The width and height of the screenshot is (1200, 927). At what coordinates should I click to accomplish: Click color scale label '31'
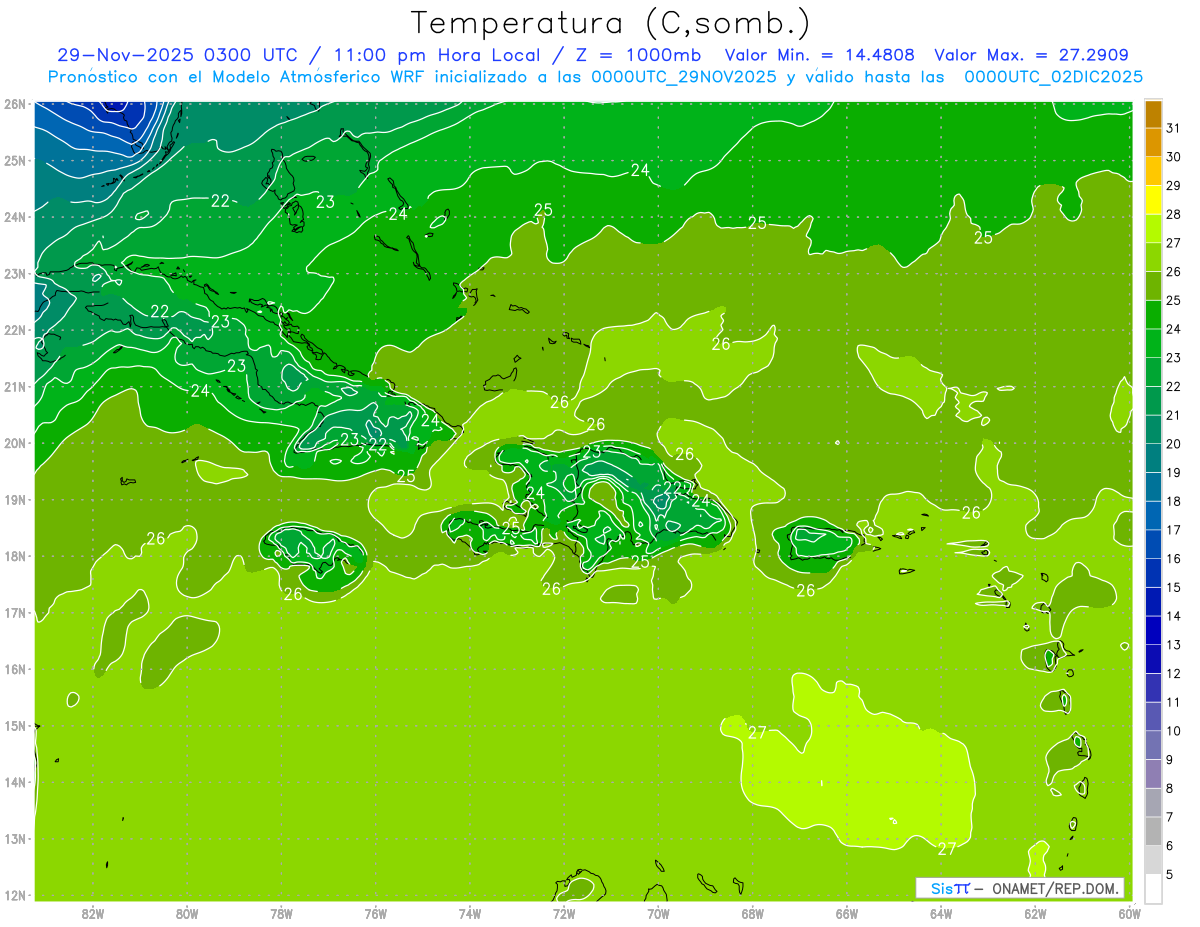[1173, 128]
